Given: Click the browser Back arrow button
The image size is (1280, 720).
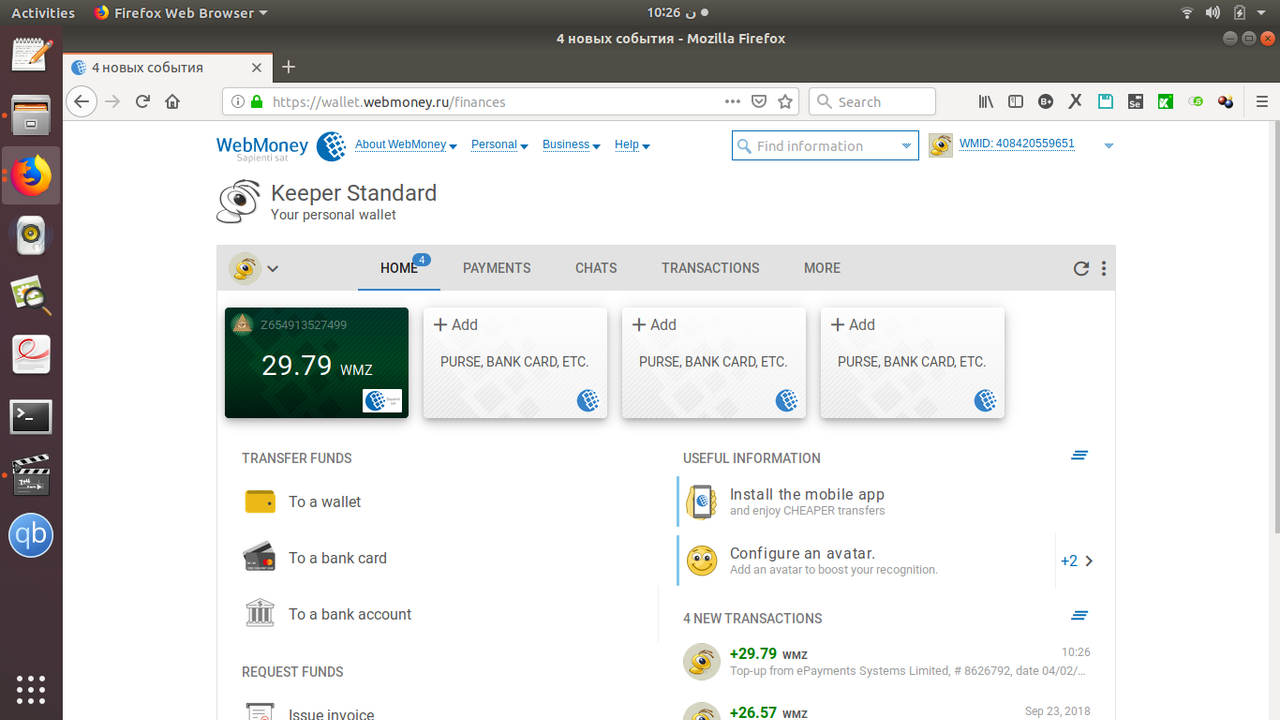Looking at the screenshot, I should pos(82,101).
